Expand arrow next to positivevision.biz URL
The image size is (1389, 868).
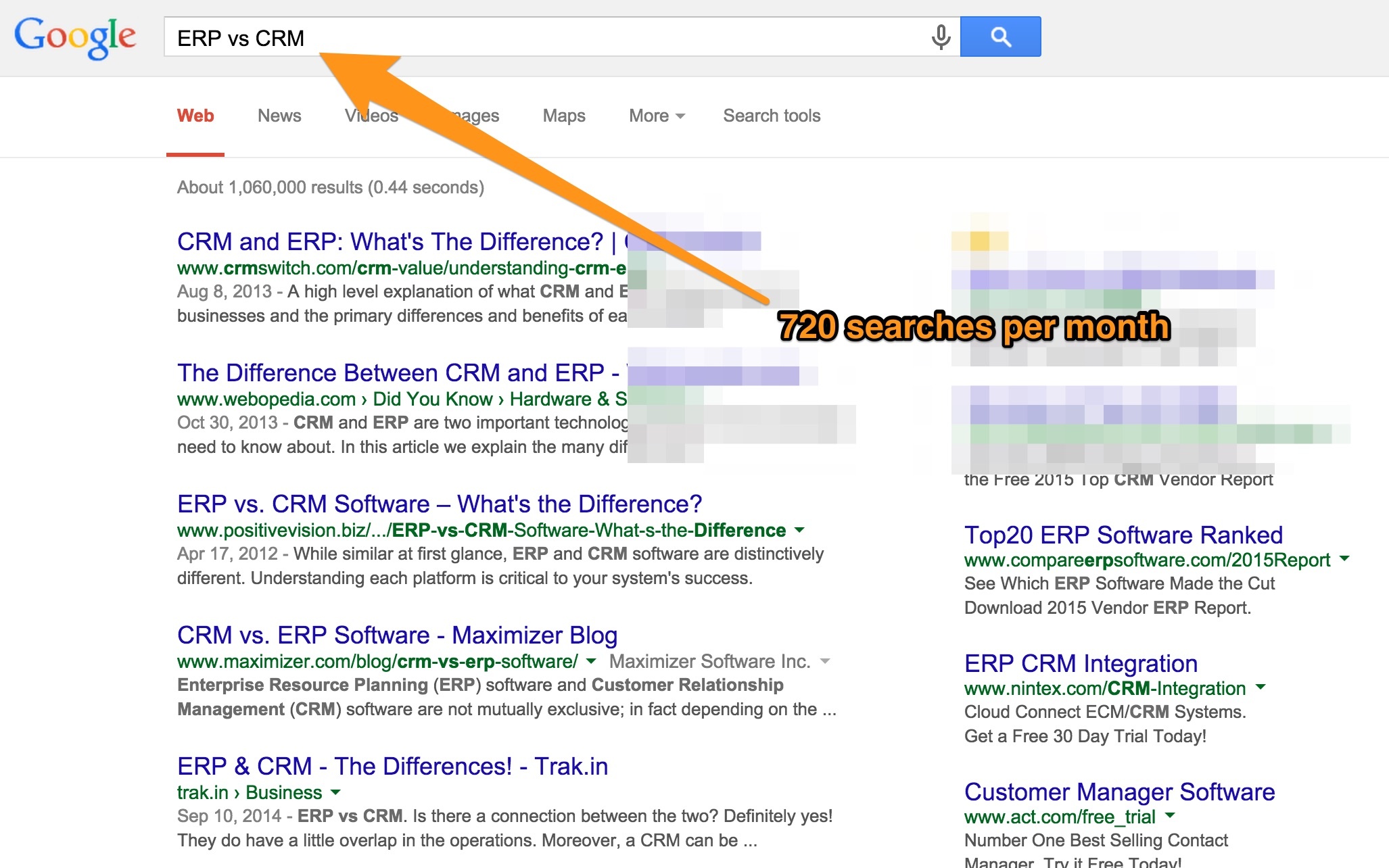coord(800,531)
